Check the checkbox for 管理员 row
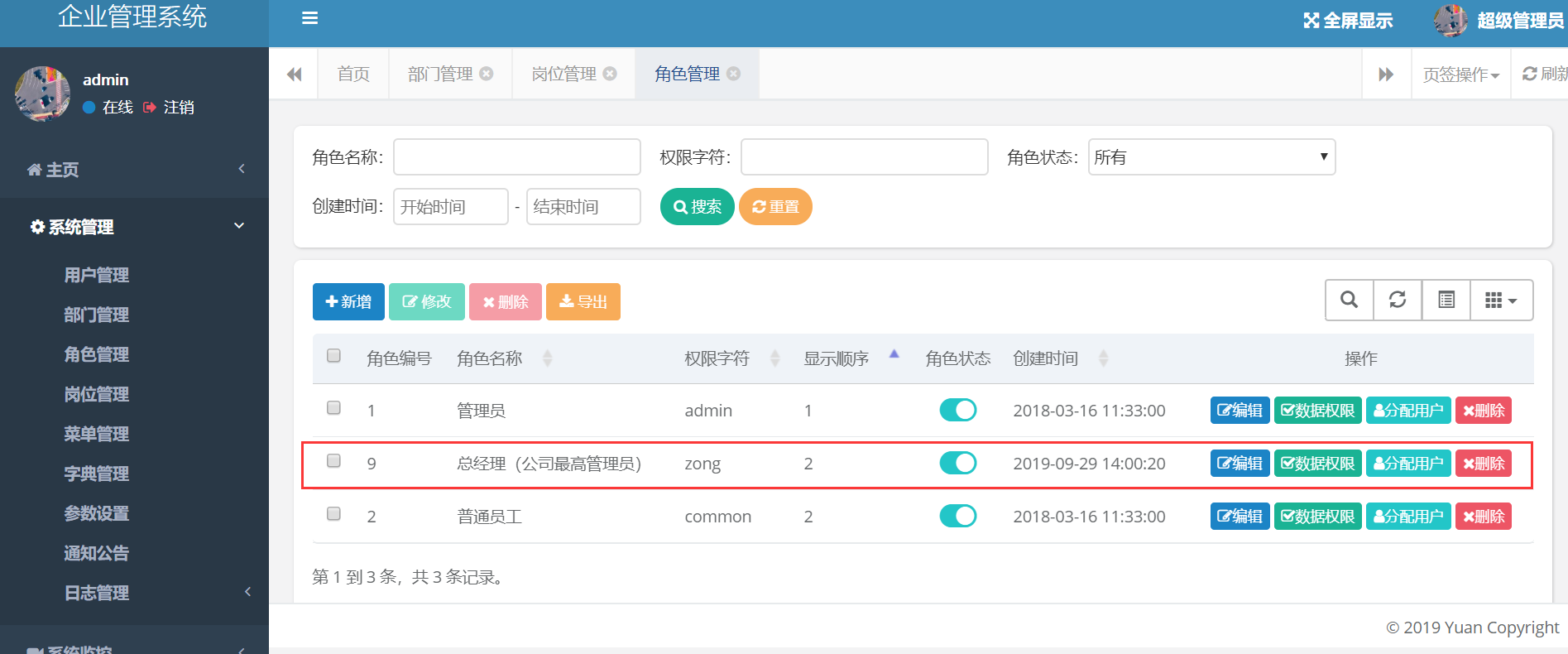This screenshot has width=1568, height=654. point(333,407)
